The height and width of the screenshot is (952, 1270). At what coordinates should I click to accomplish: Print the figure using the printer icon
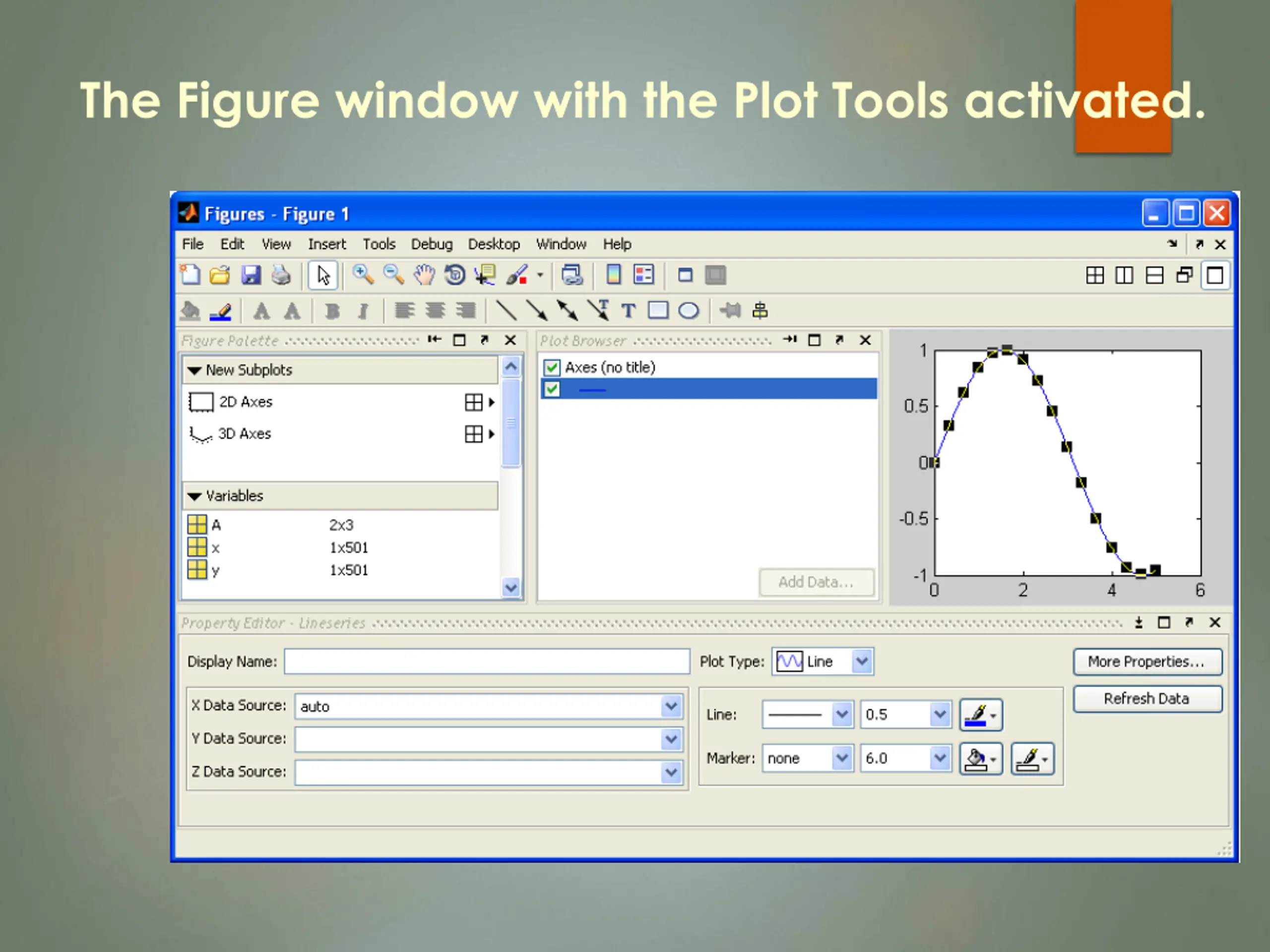(281, 276)
